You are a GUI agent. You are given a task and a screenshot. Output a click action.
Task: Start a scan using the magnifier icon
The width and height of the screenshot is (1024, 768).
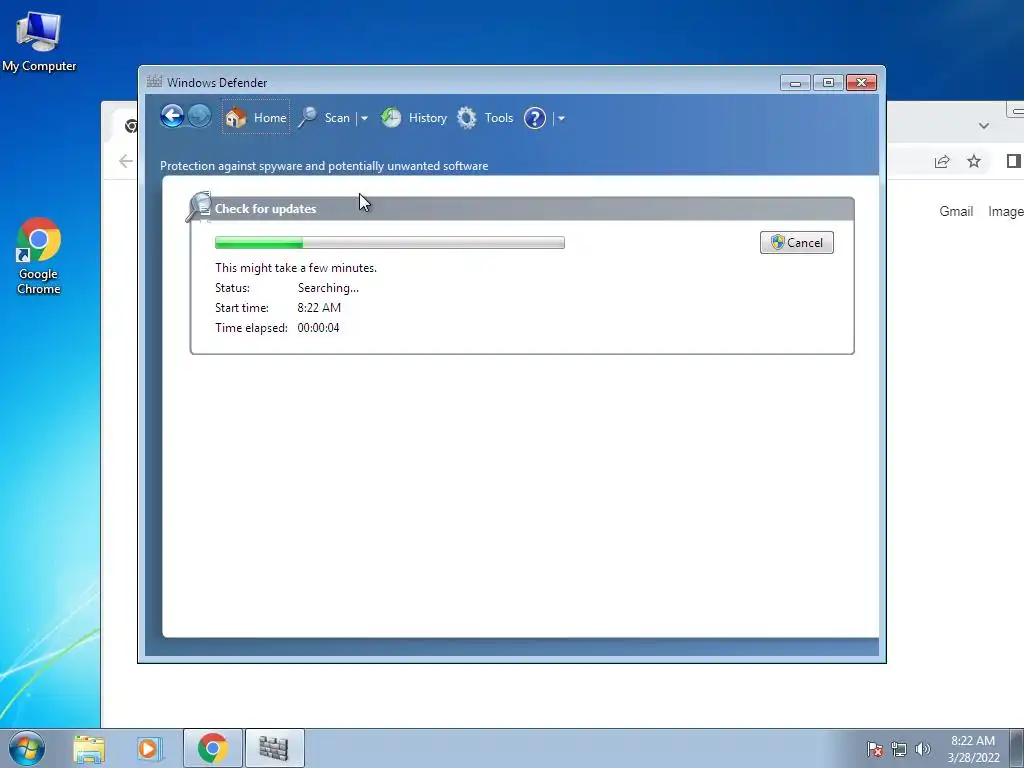pyautogui.click(x=308, y=118)
